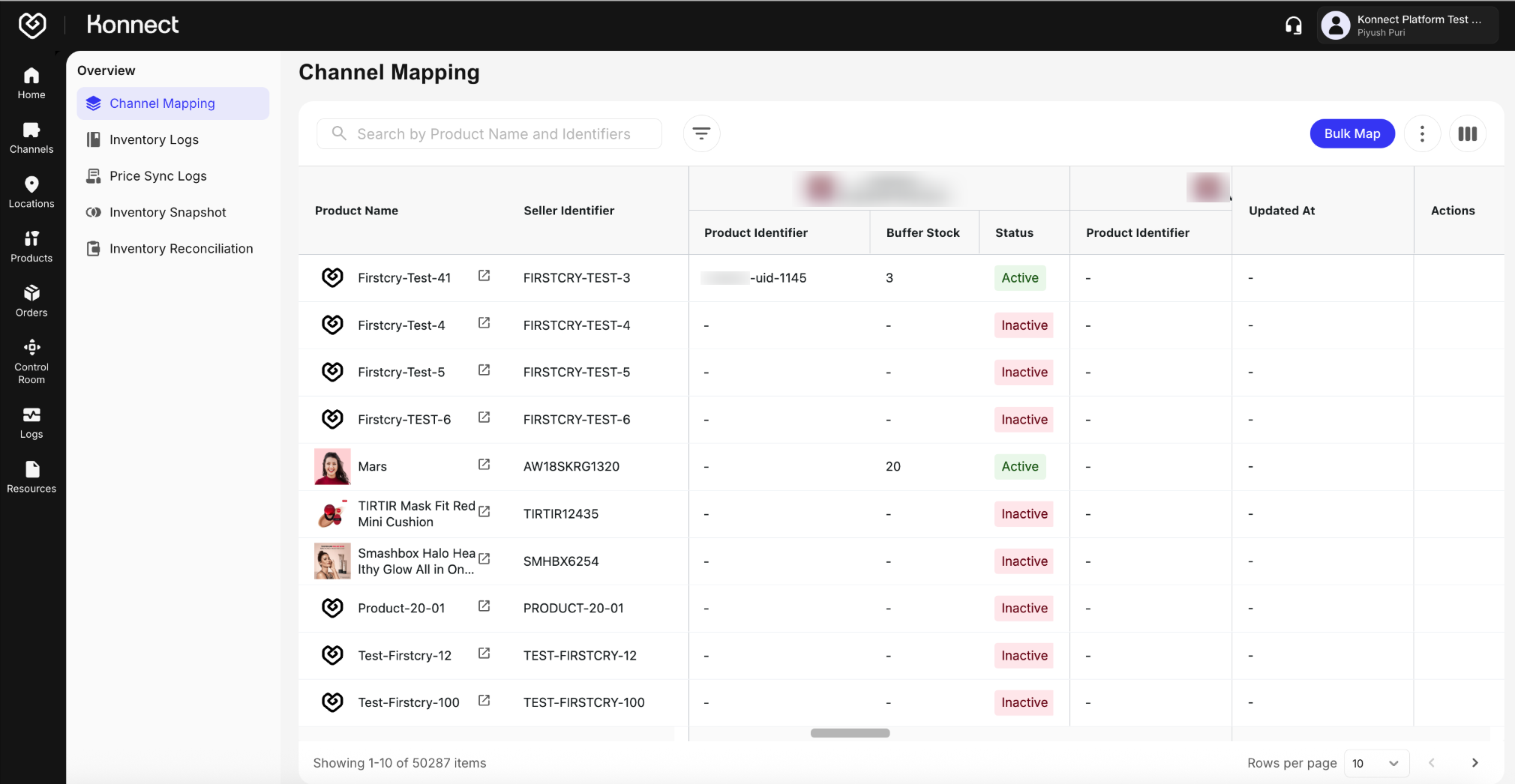
Task: Click Inactive status for TIRTIR12435
Action: pos(1024,514)
